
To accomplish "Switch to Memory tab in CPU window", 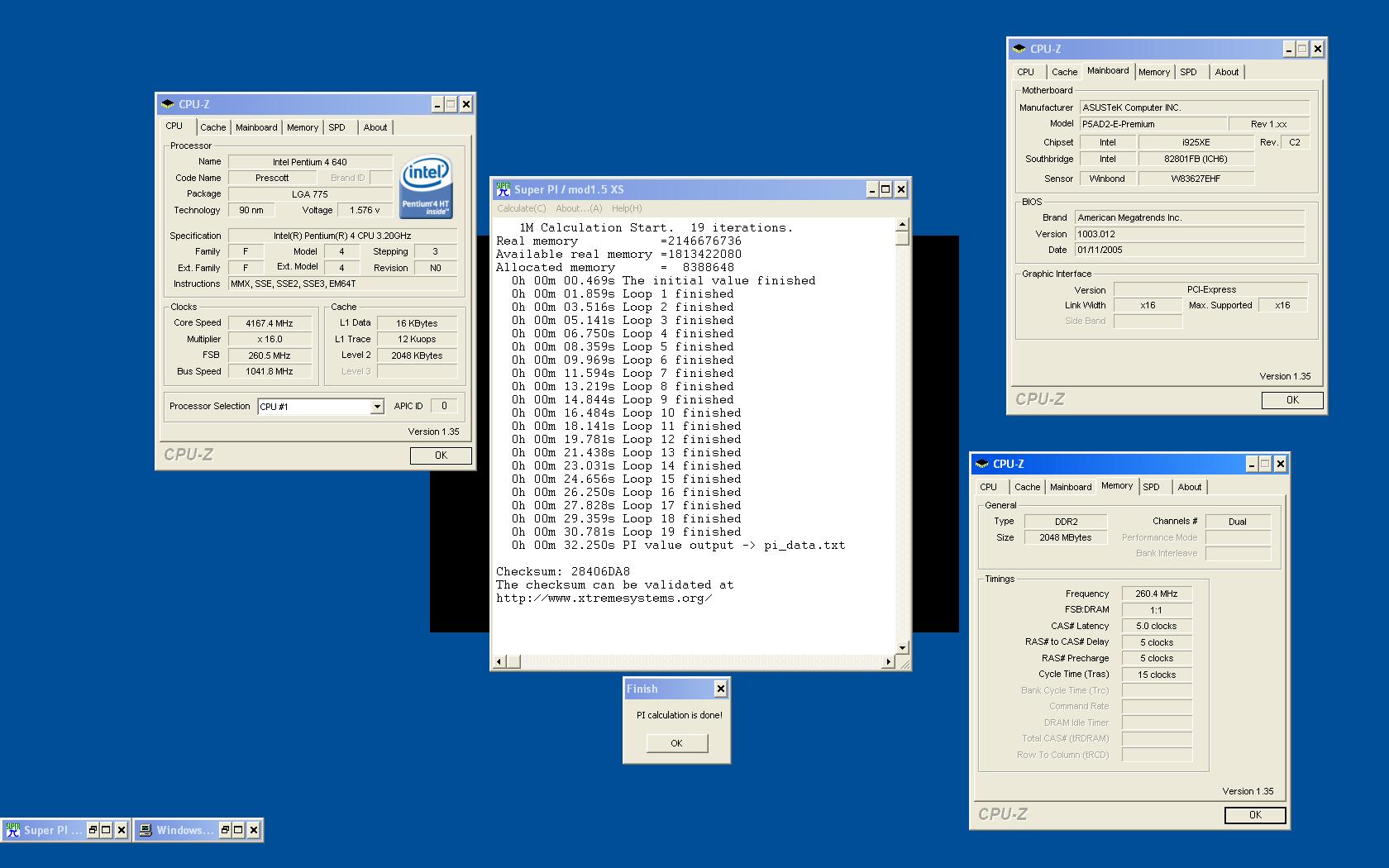I will [303, 127].
